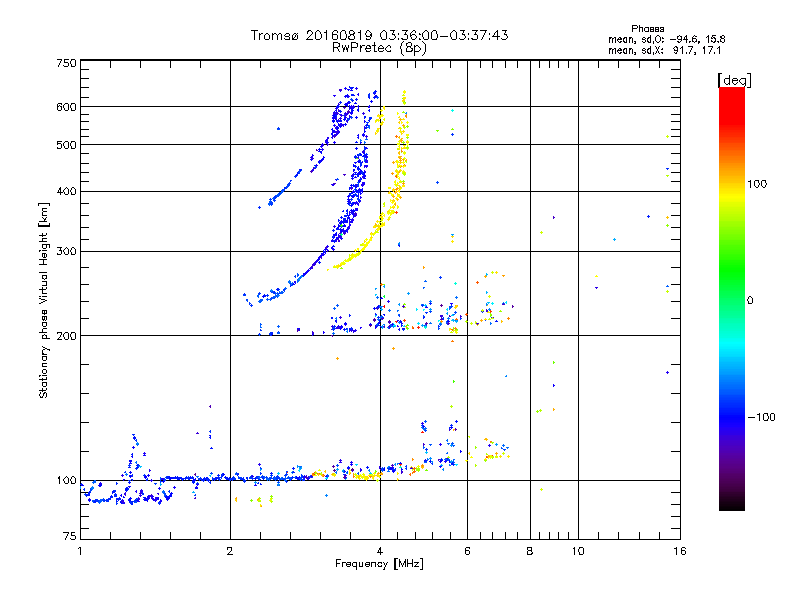Select the "mean, sd,X: 91.7, 17.1" line
The height and width of the screenshot is (600, 800).
[x=664, y=50]
